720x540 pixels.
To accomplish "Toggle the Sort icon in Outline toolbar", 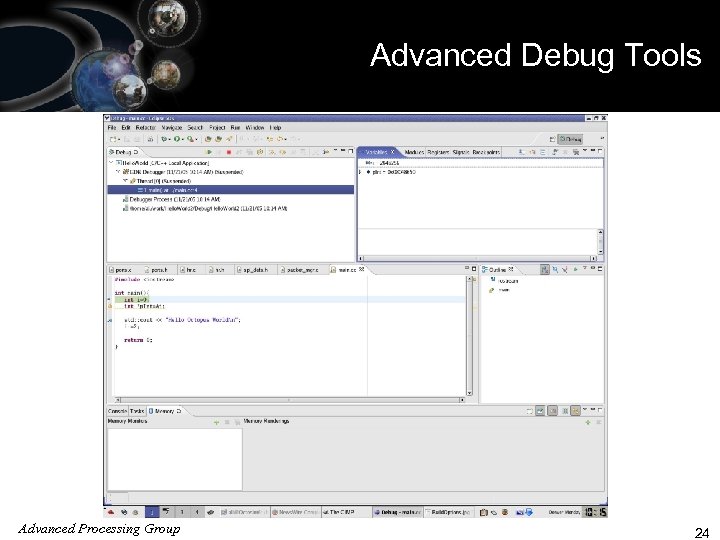I will click(545, 270).
